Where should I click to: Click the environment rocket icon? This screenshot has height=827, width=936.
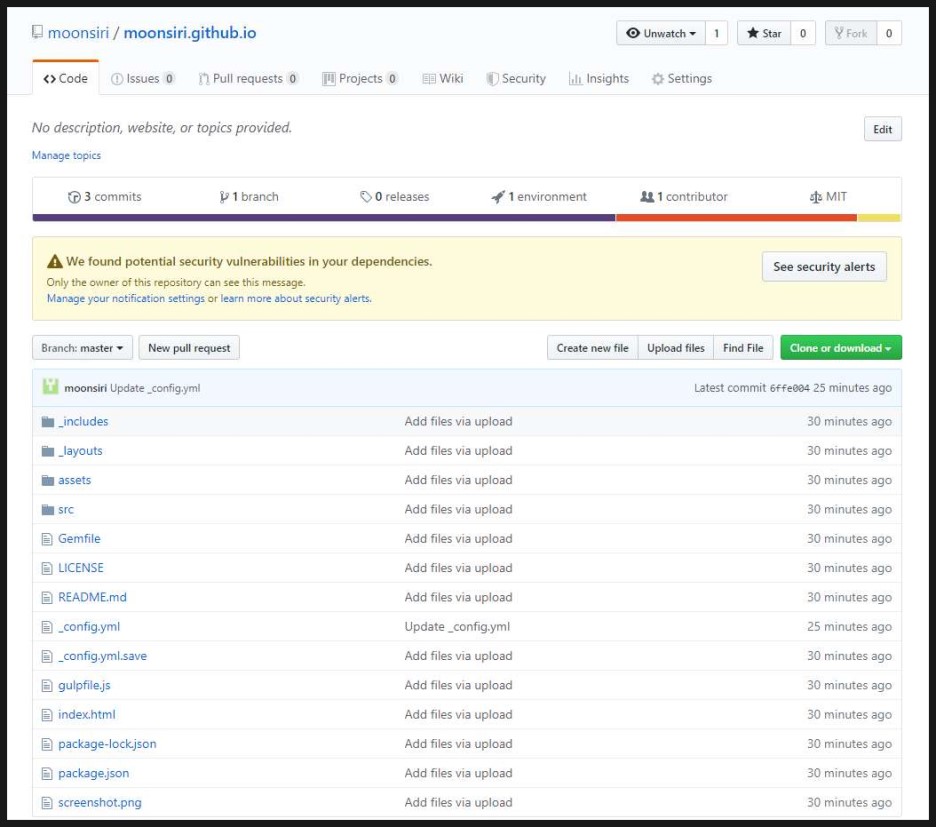tap(498, 197)
